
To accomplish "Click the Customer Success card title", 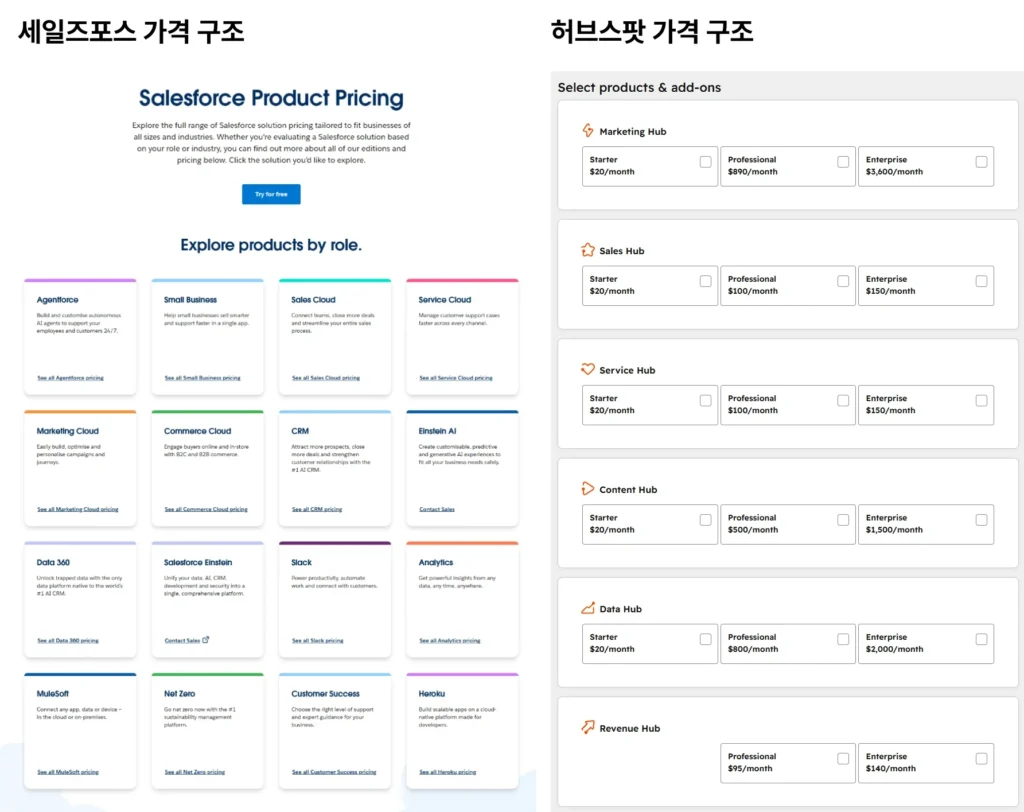I will pos(325,693).
